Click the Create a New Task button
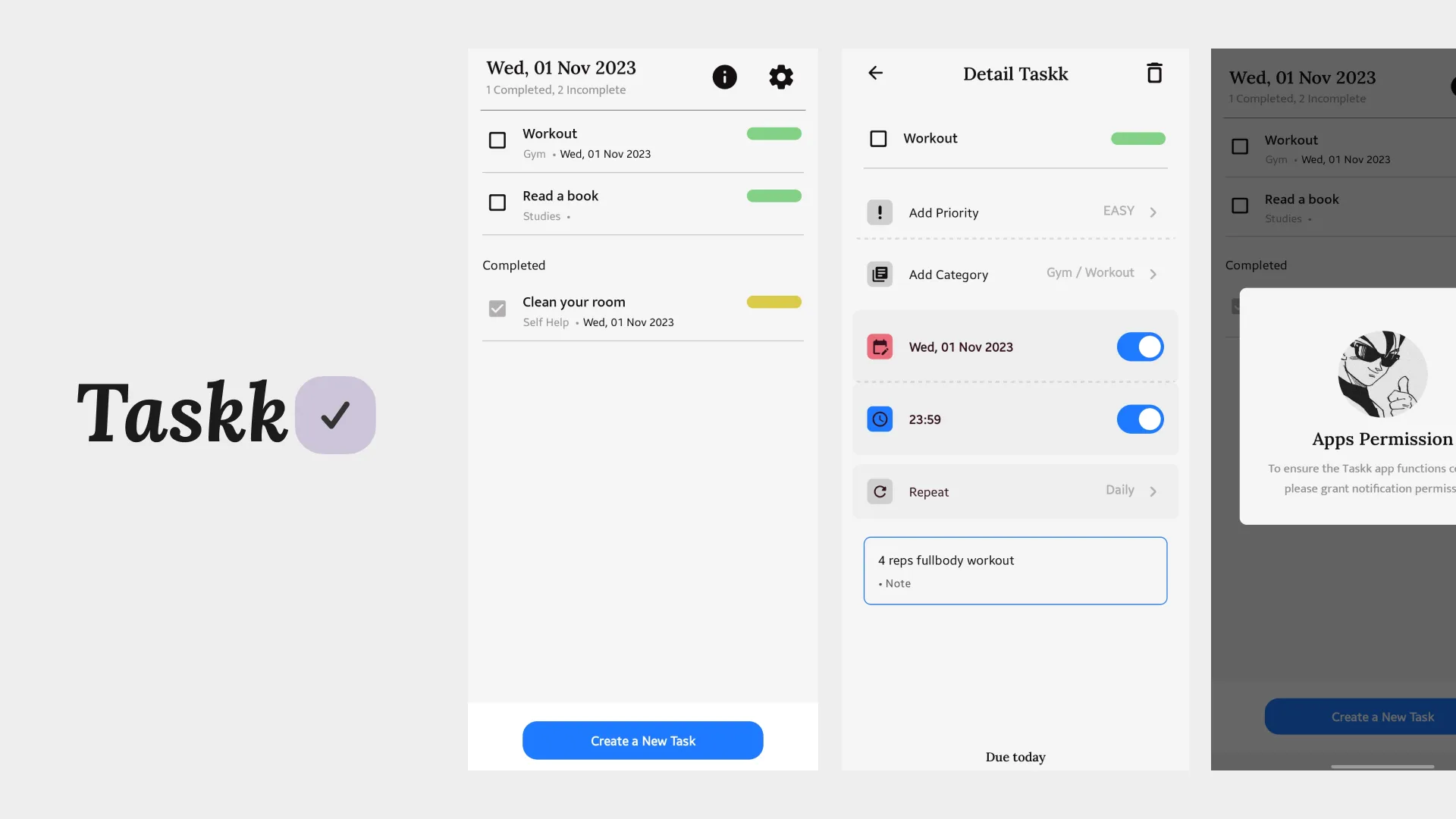This screenshot has width=1456, height=819. pyautogui.click(x=643, y=740)
